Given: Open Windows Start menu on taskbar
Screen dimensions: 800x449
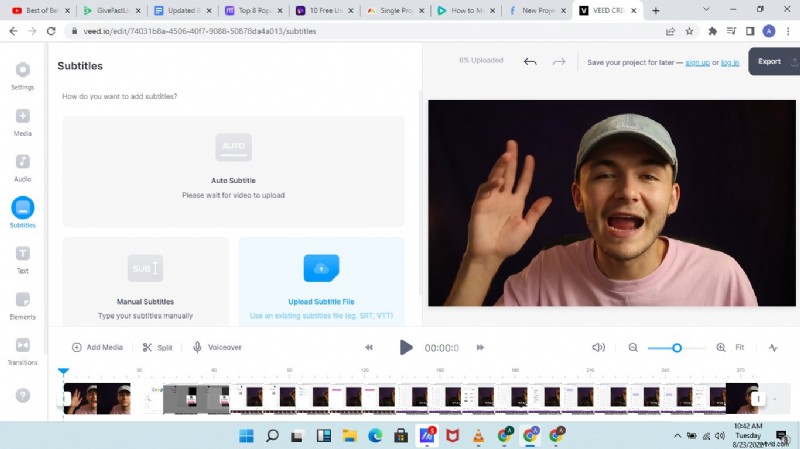Looking at the screenshot, I should pos(244,435).
